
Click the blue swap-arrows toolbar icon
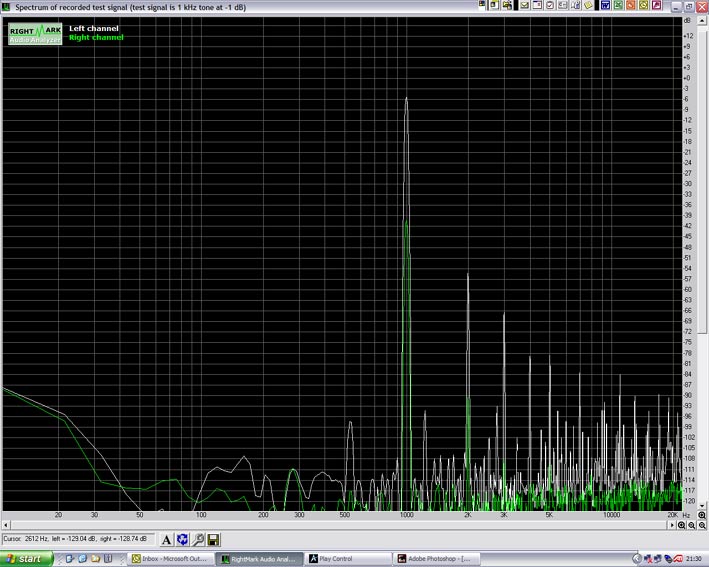(182, 539)
